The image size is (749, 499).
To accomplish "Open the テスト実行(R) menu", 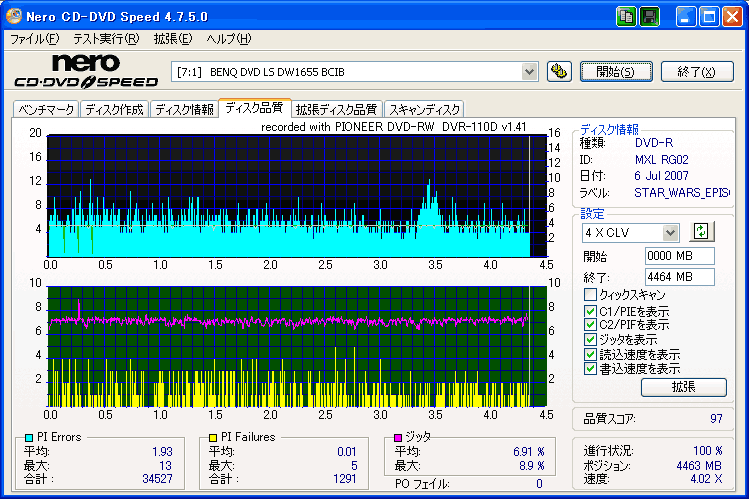I will point(106,39).
